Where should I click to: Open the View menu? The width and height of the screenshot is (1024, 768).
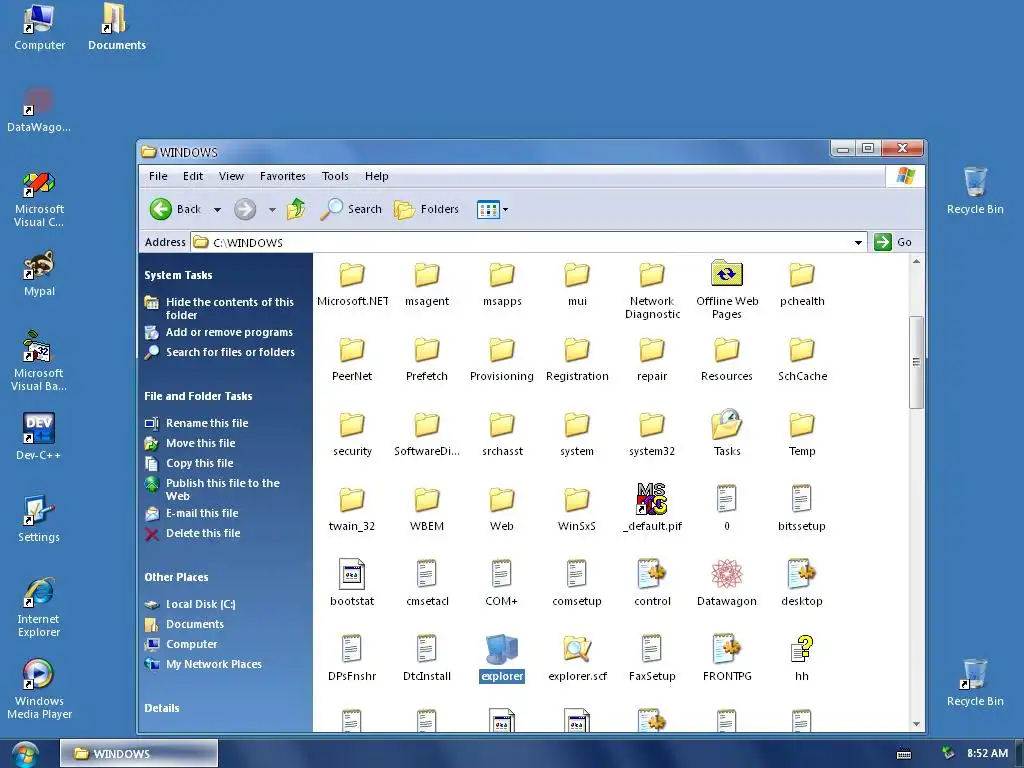(231, 176)
